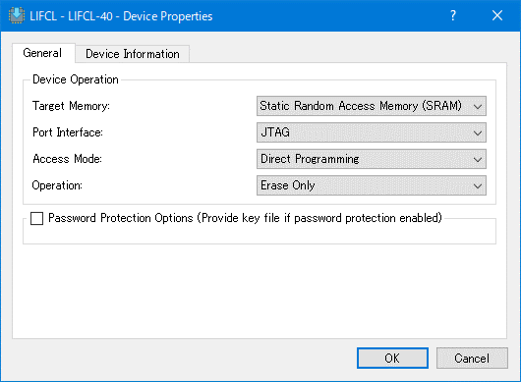Open the Target Memory combo box
This screenshot has height=382, width=521.
(x=371, y=106)
